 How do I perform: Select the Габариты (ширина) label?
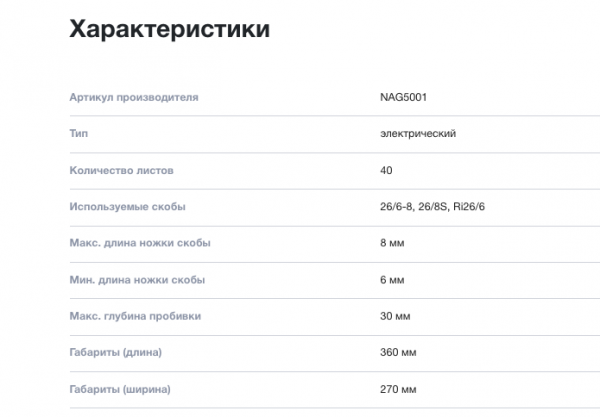point(120,389)
